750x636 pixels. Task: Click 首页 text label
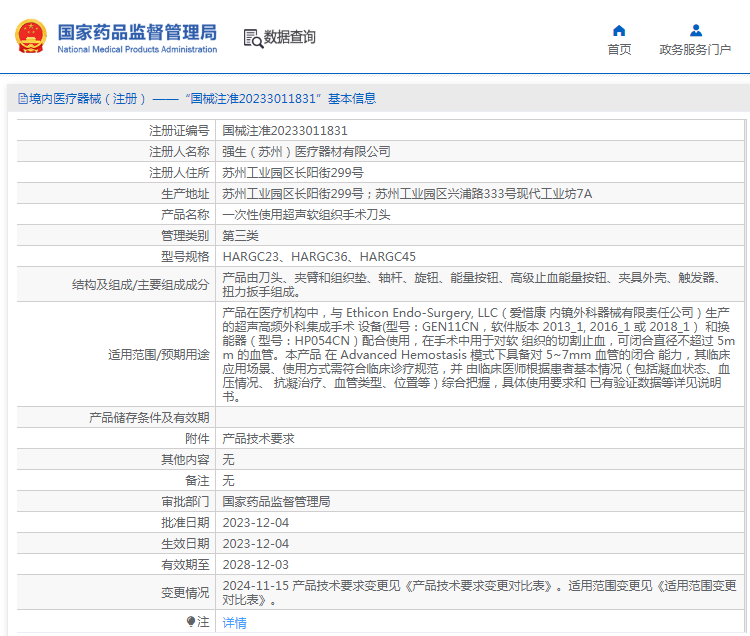tap(619, 50)
